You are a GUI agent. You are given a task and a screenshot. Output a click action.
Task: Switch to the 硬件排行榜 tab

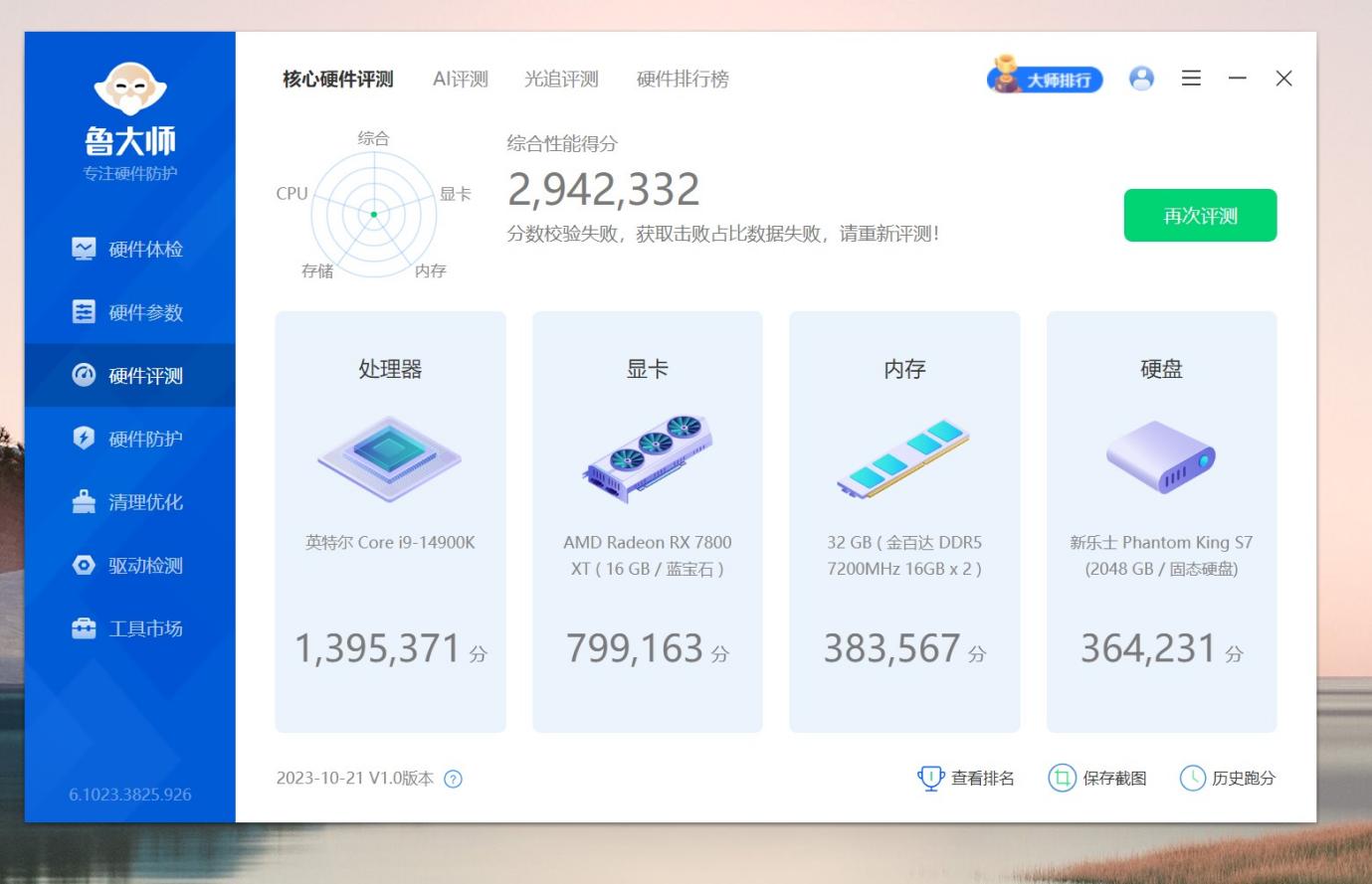[683, 80]
